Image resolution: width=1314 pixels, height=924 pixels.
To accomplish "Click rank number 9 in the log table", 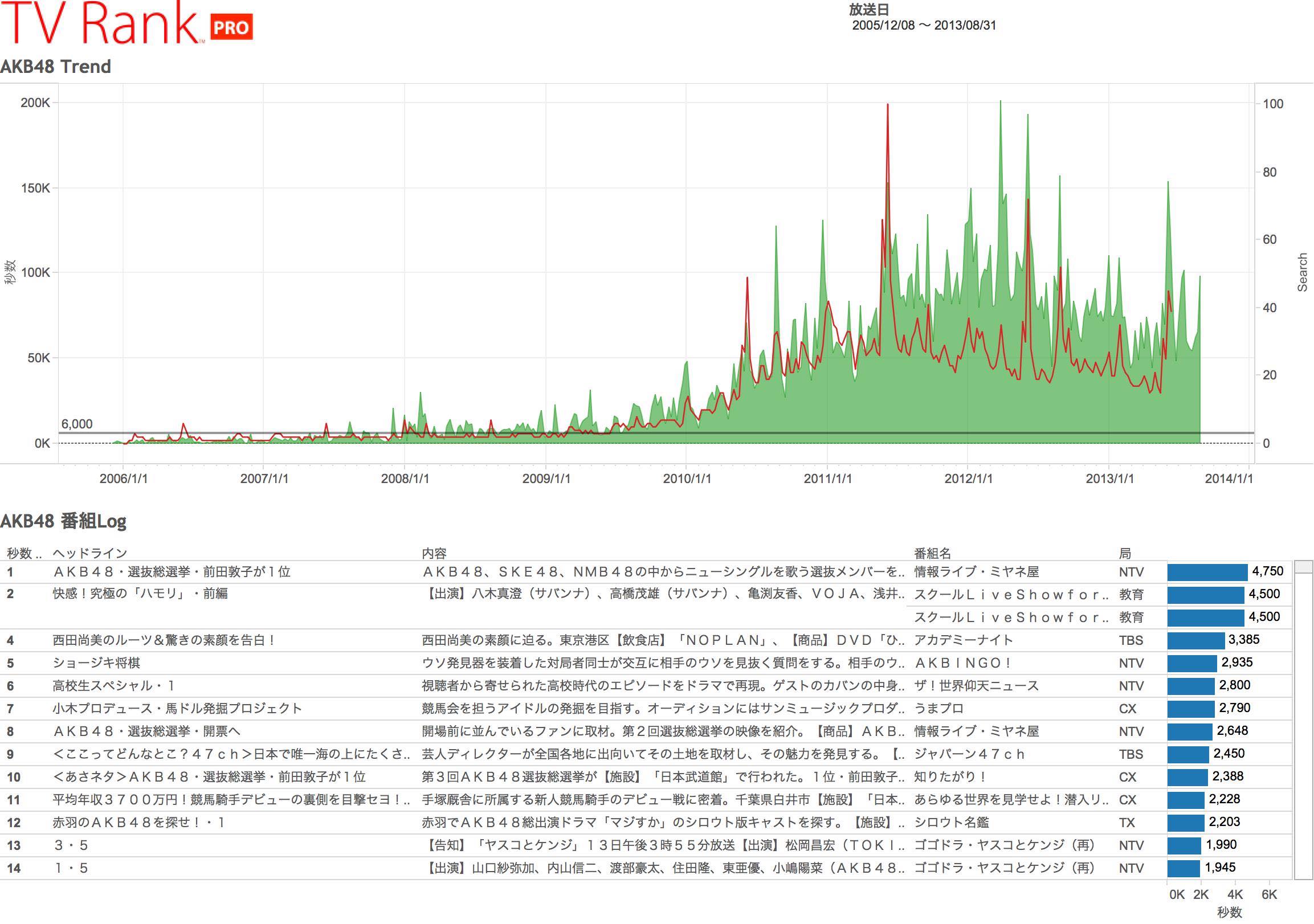I will pyautogui.click(x=10, y=755).
